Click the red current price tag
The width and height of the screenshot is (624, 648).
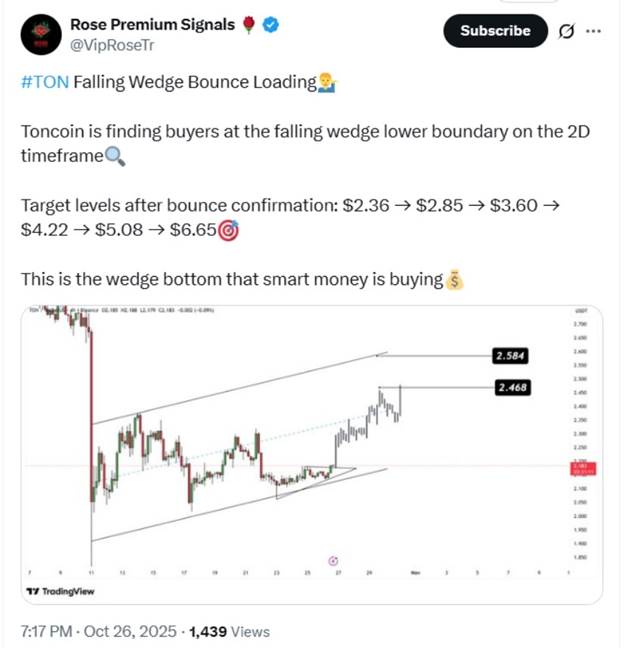coord(582,468)
